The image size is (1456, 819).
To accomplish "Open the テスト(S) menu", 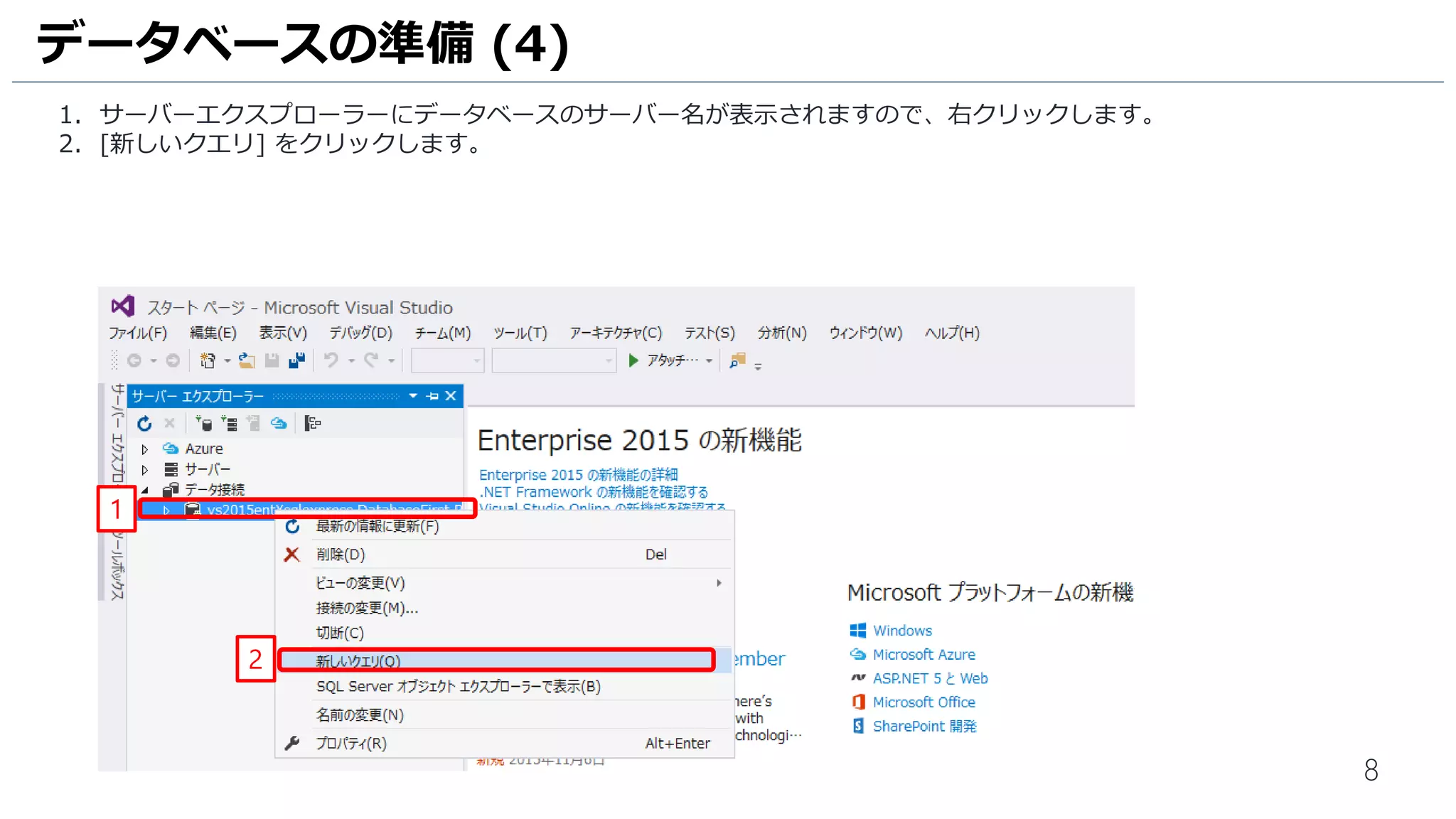I will click(x=710, y=333).
